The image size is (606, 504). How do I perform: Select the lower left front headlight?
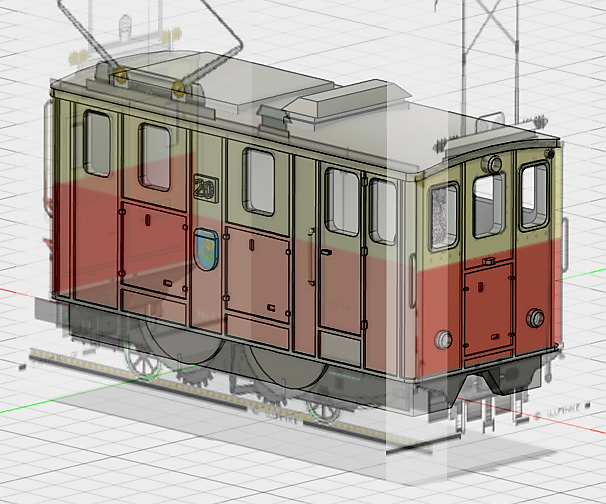coord(444,340)
